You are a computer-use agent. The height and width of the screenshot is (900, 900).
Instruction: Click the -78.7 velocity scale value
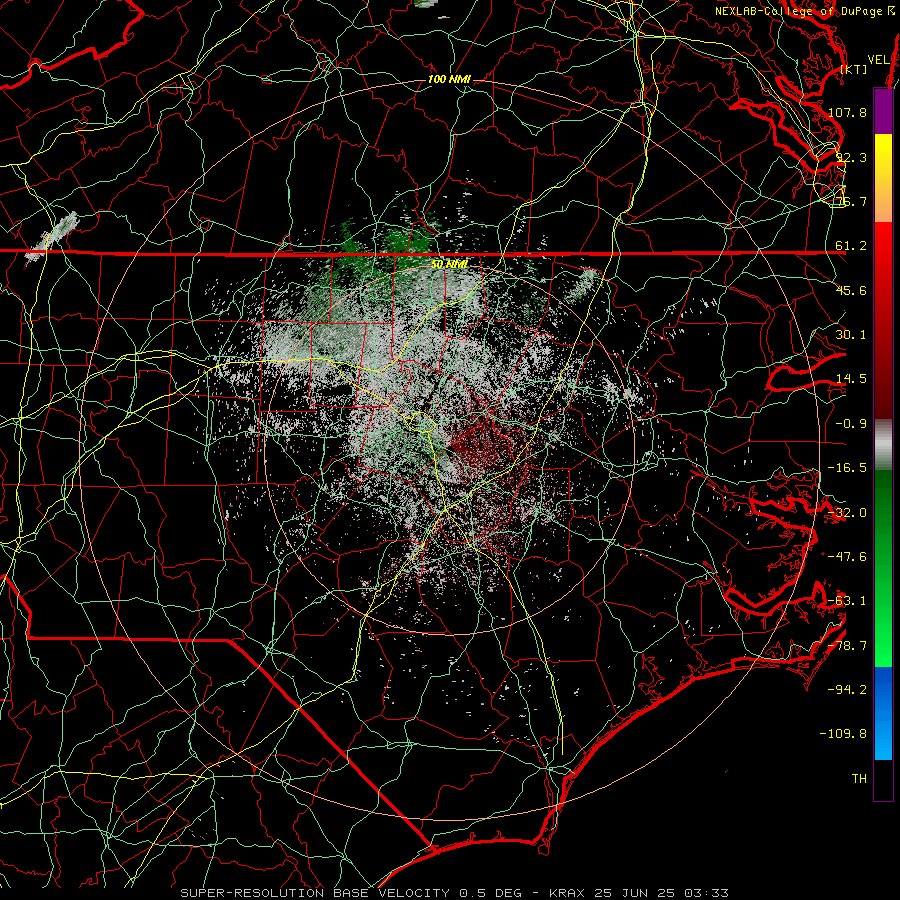(x=847, y=646)
